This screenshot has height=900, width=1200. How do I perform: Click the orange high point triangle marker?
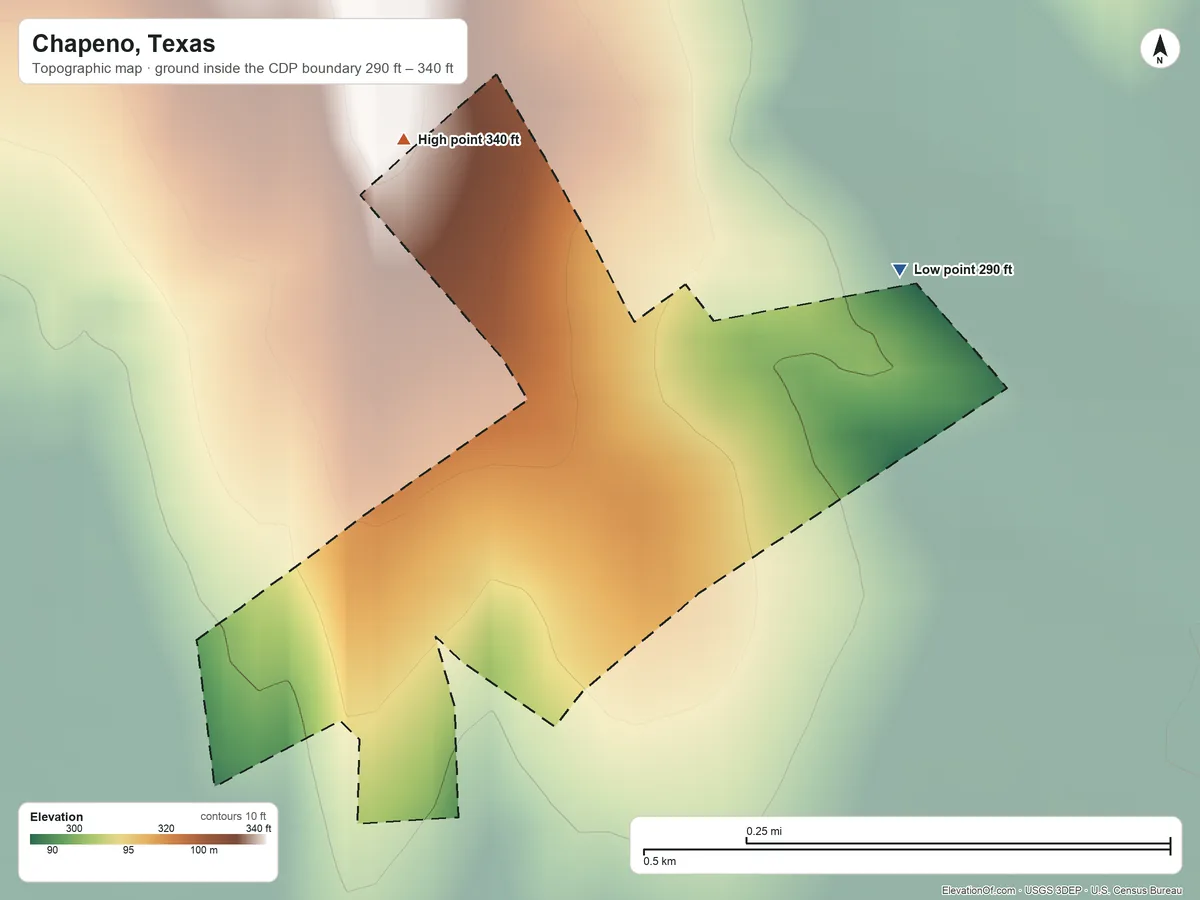point(404,139)
